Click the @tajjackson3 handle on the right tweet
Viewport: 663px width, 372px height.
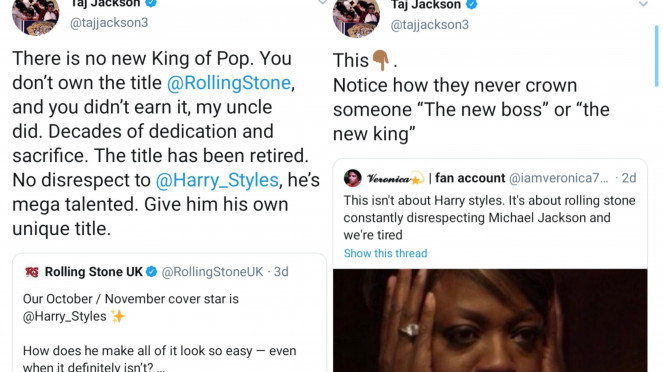pos(430,25)
